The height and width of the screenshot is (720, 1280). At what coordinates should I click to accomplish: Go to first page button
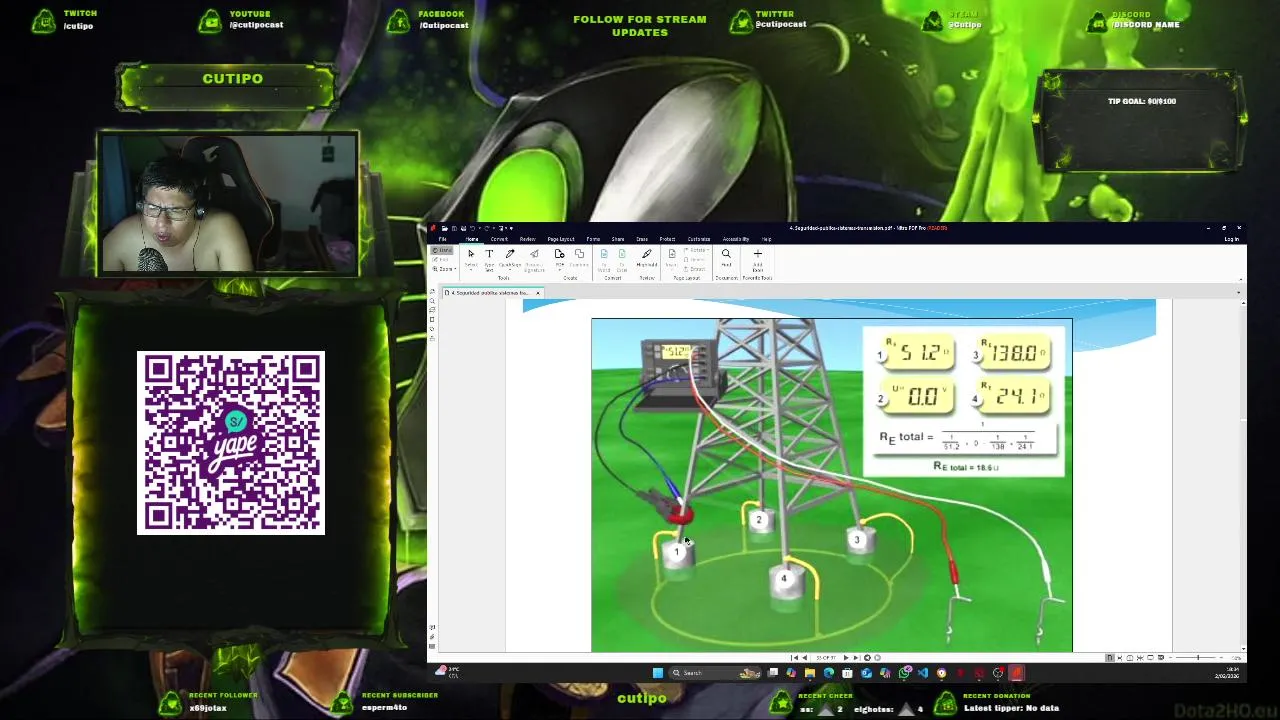pyautogui.click(x=794, y=657)
